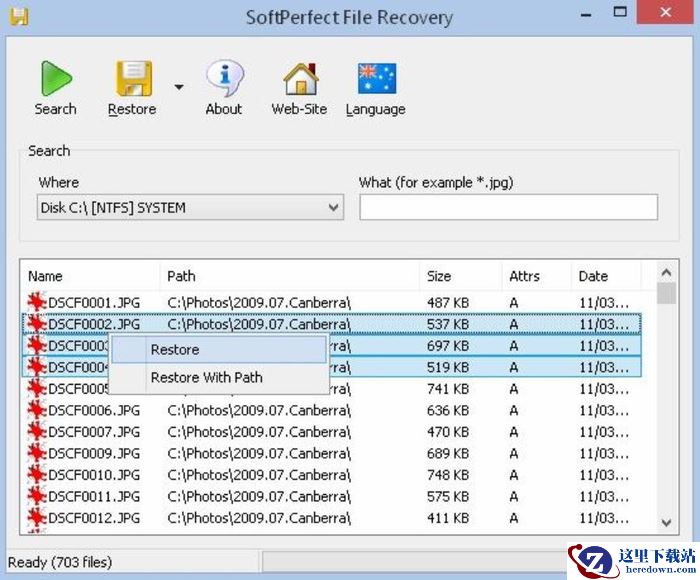This screenshot has height=580, width=700.
Task: Click the red icon beside DSCF0001.JPG
Action: click(37, 302)
